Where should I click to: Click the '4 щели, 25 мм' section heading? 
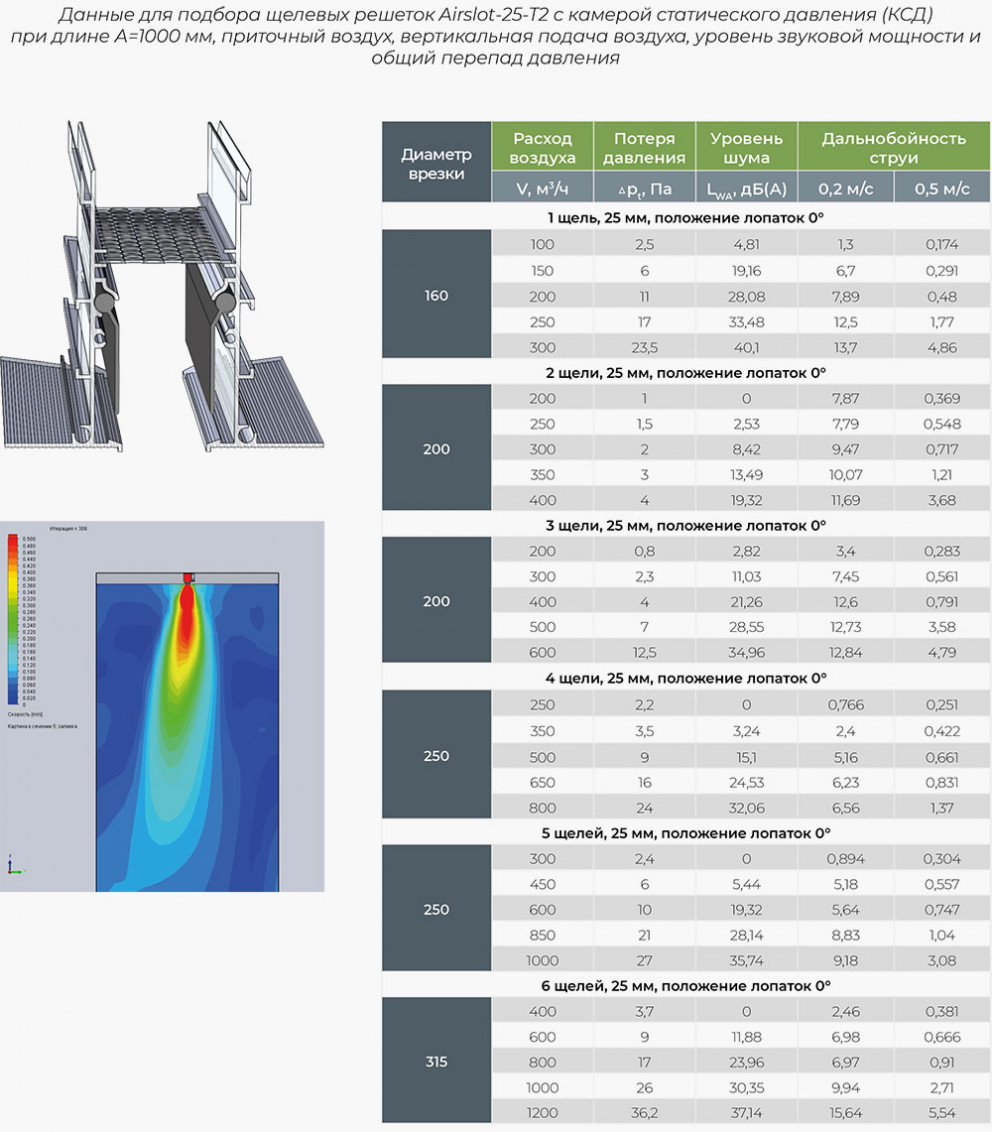[x=686, y=678]
